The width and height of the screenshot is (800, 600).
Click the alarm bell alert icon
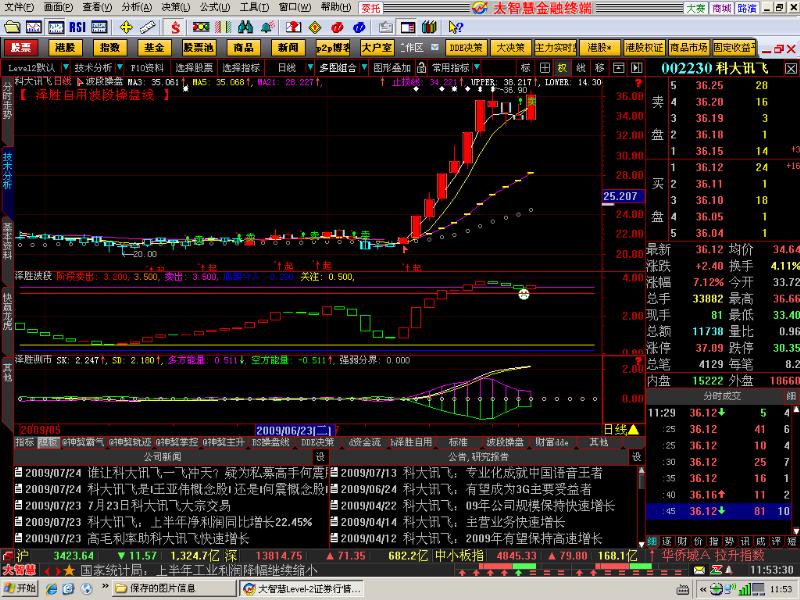[267, 27]
